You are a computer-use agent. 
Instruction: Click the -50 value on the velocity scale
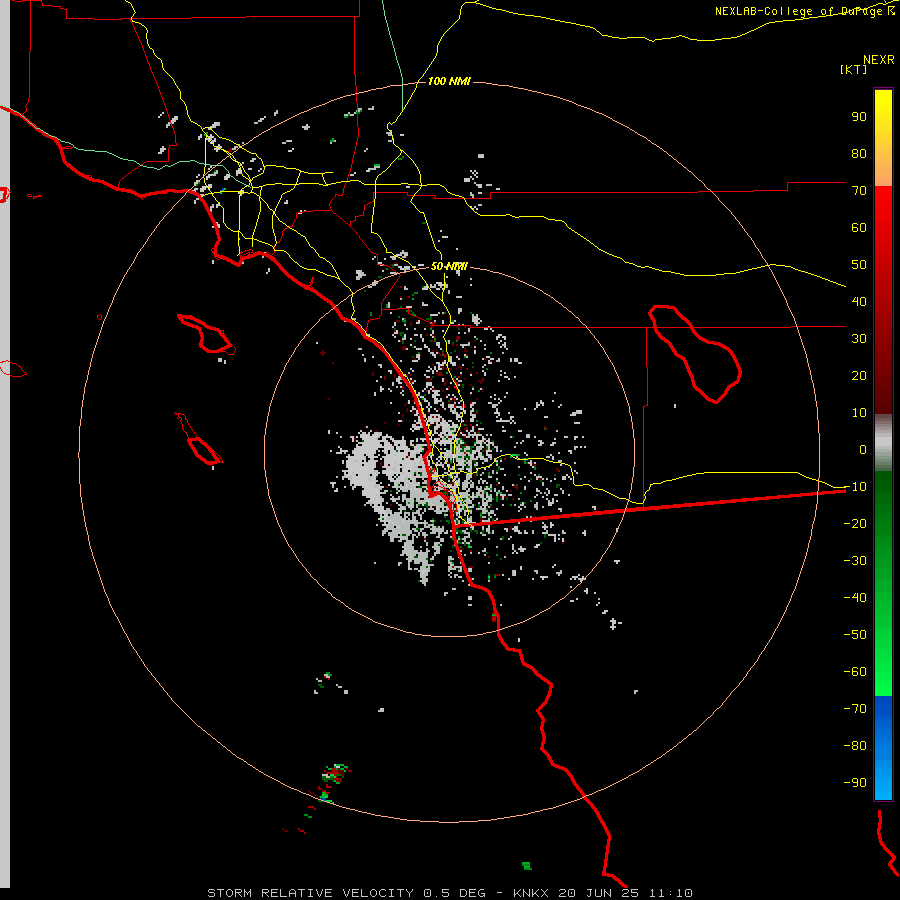(x=855, y=634)
